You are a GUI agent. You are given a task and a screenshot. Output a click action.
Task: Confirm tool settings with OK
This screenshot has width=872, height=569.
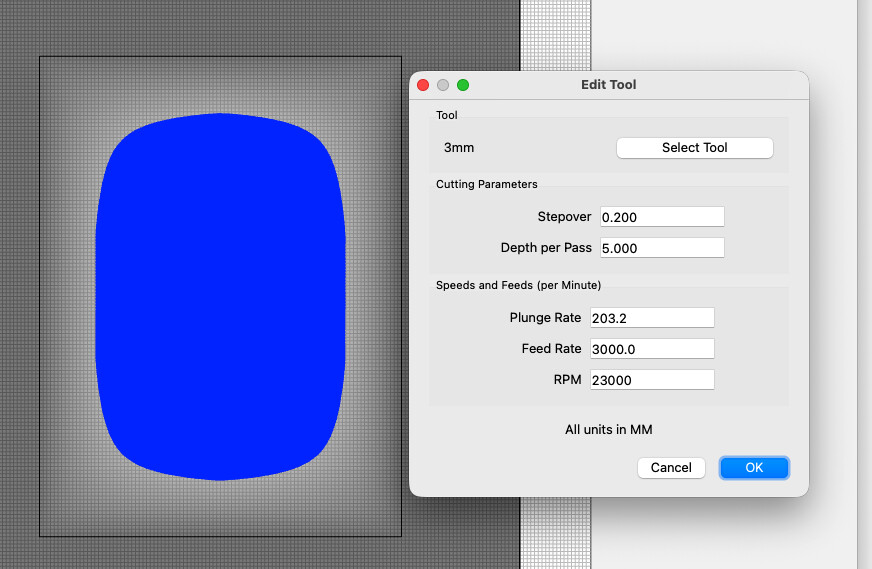point(754,468)
